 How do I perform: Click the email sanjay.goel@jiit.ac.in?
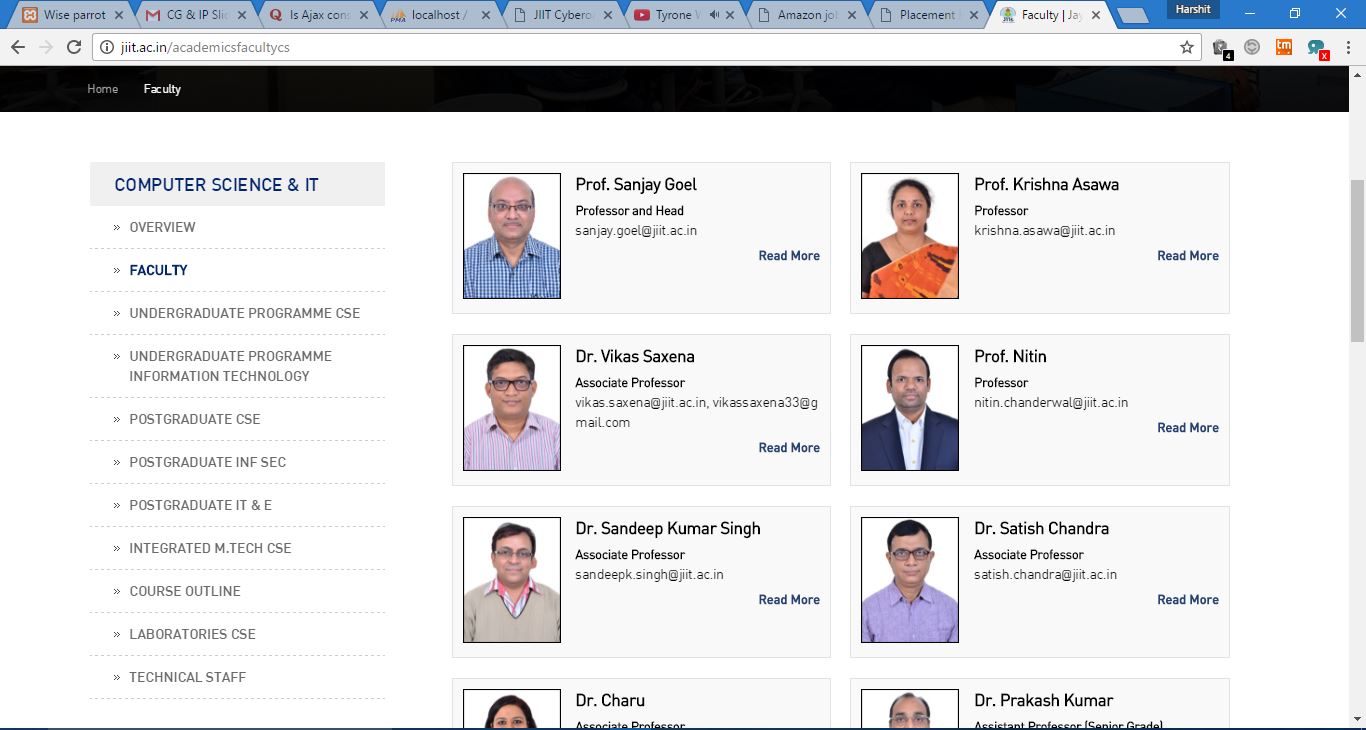click(x=636, y=231)
